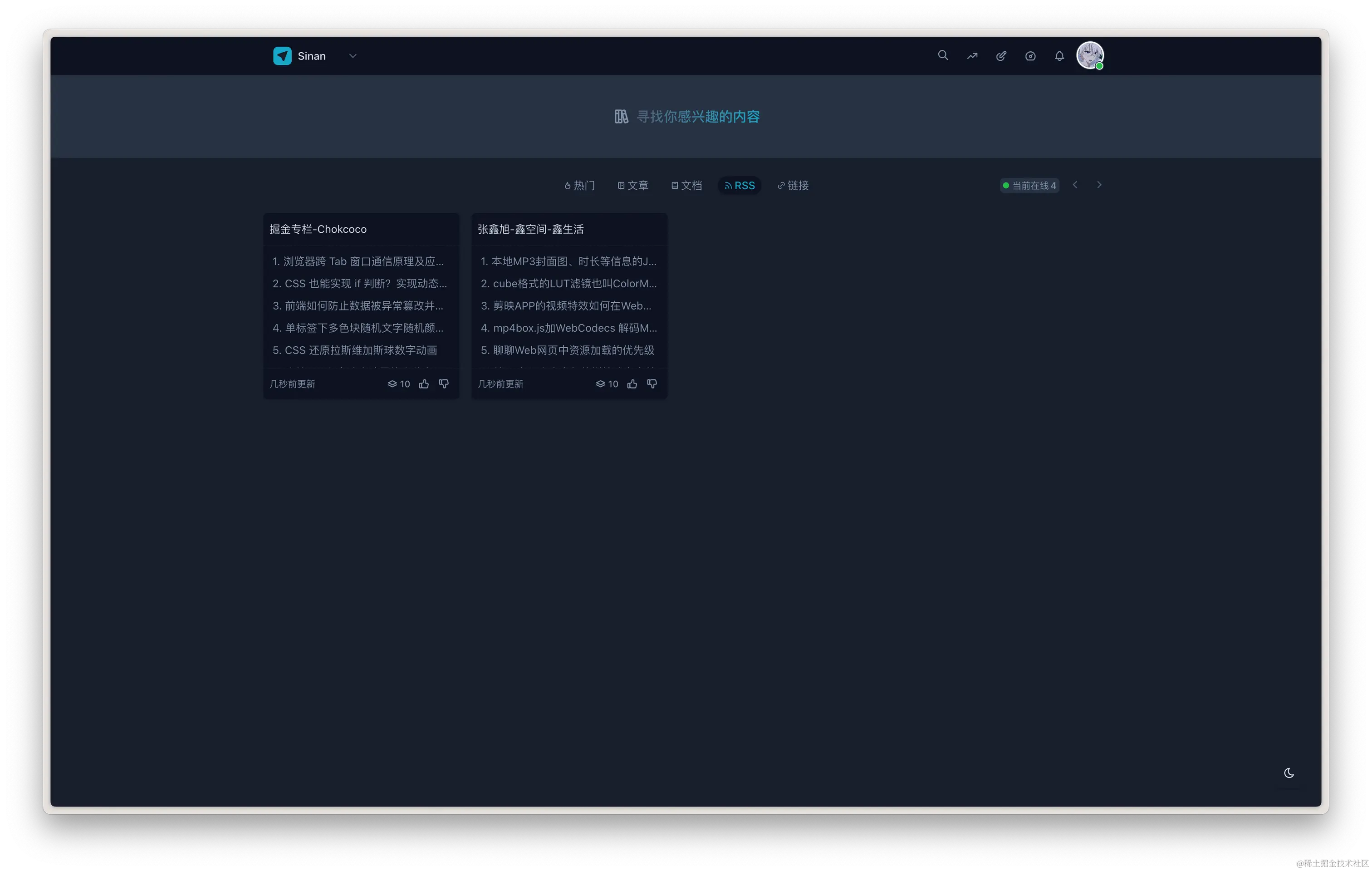Go to previous page chevron
Image resolution: width=1372 pixels, height=871 pixels.
pos(1075,185)
